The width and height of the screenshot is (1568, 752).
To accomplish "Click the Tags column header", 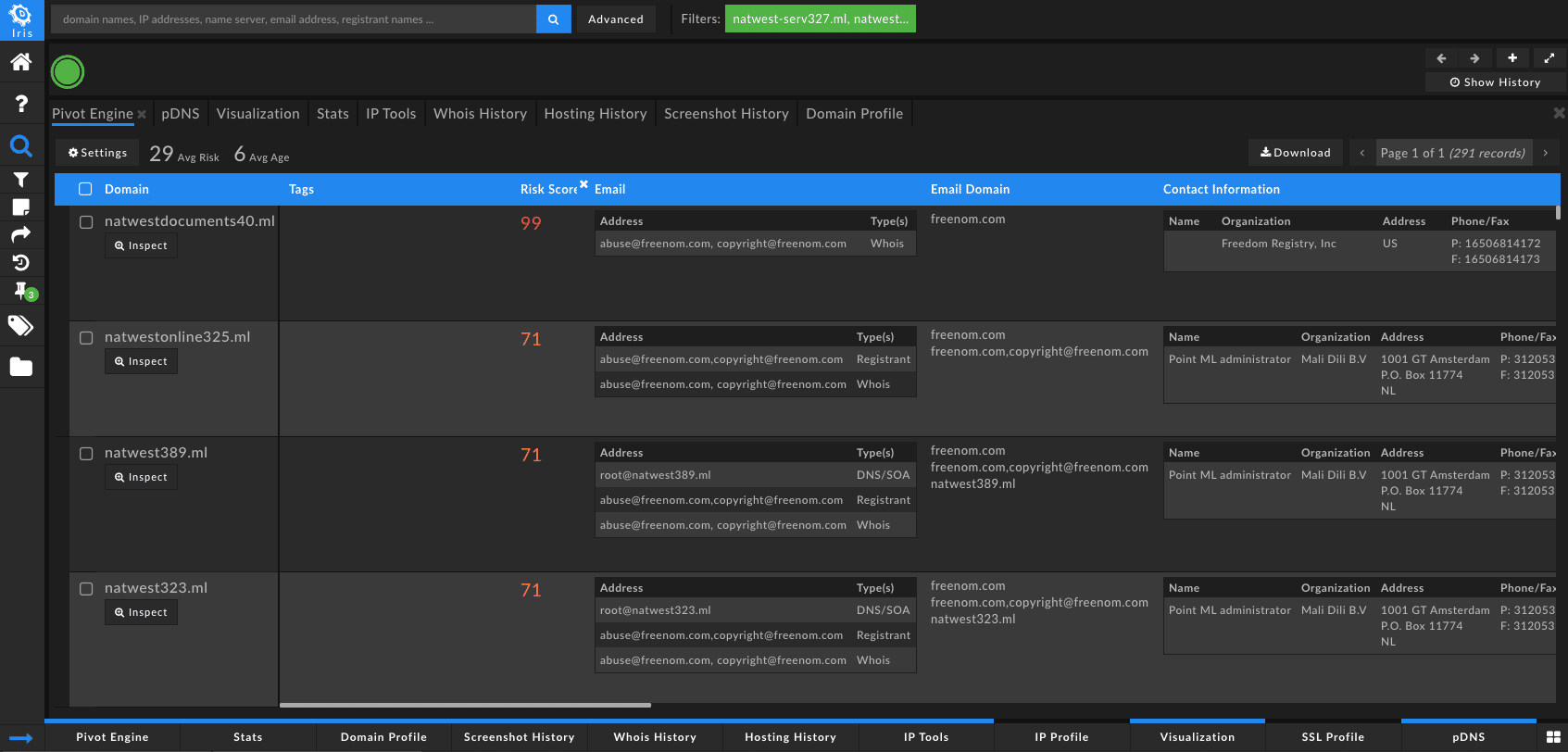I will 301,189.
